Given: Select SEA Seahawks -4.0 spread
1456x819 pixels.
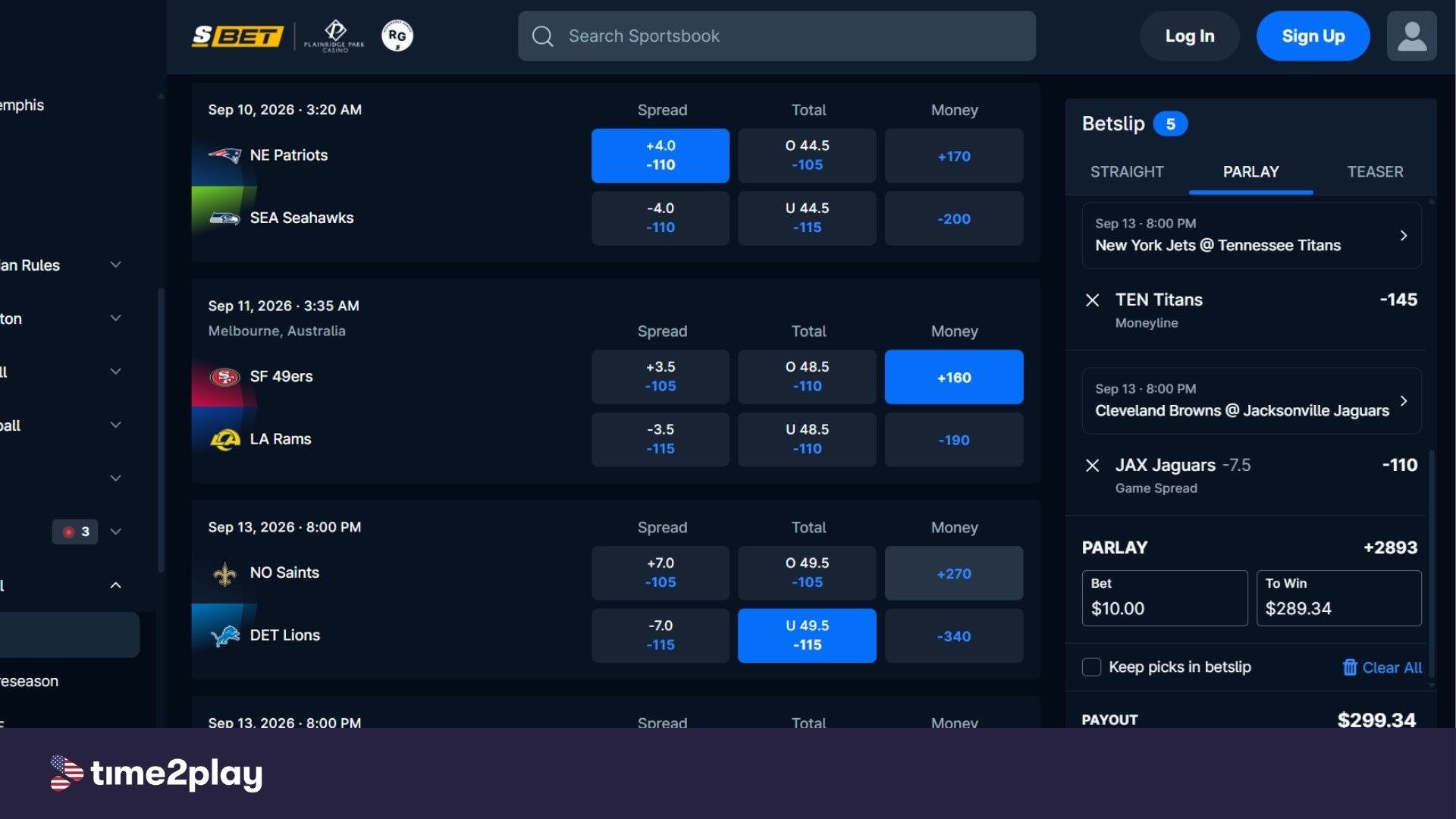Looking at the screenshot, I should point(660,218).
